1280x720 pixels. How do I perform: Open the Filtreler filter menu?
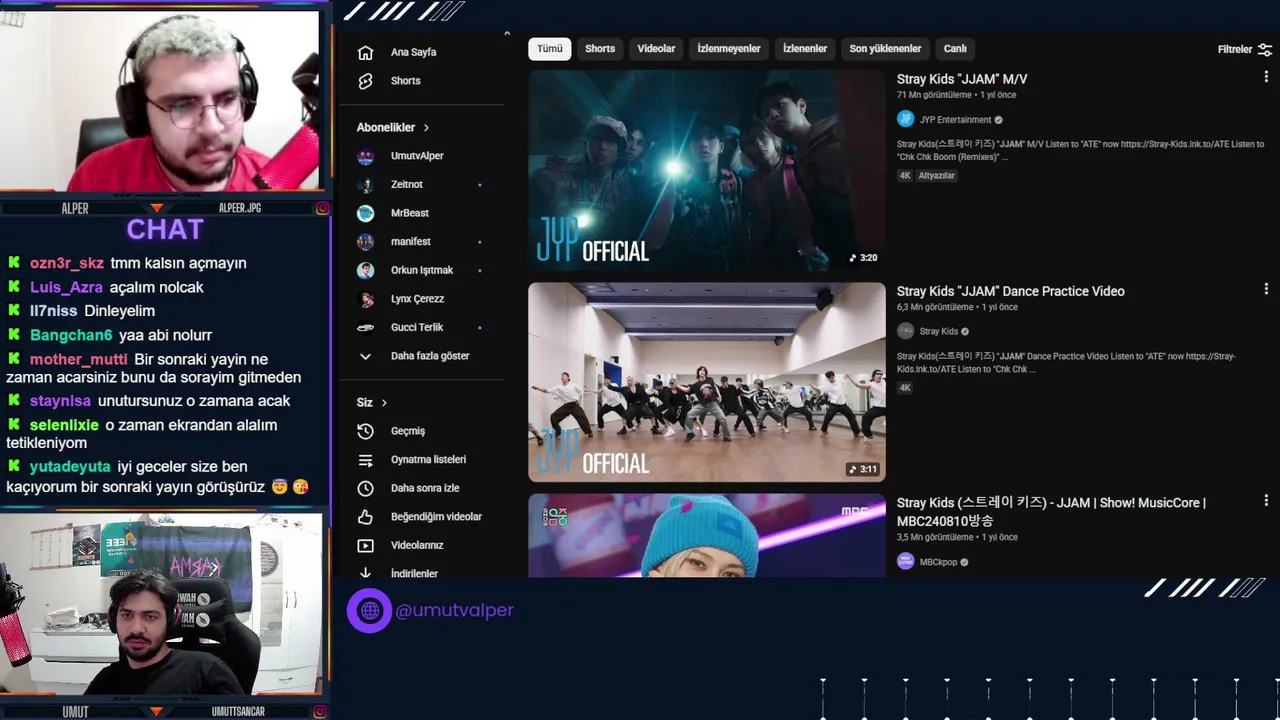[x=1244, y=49]
